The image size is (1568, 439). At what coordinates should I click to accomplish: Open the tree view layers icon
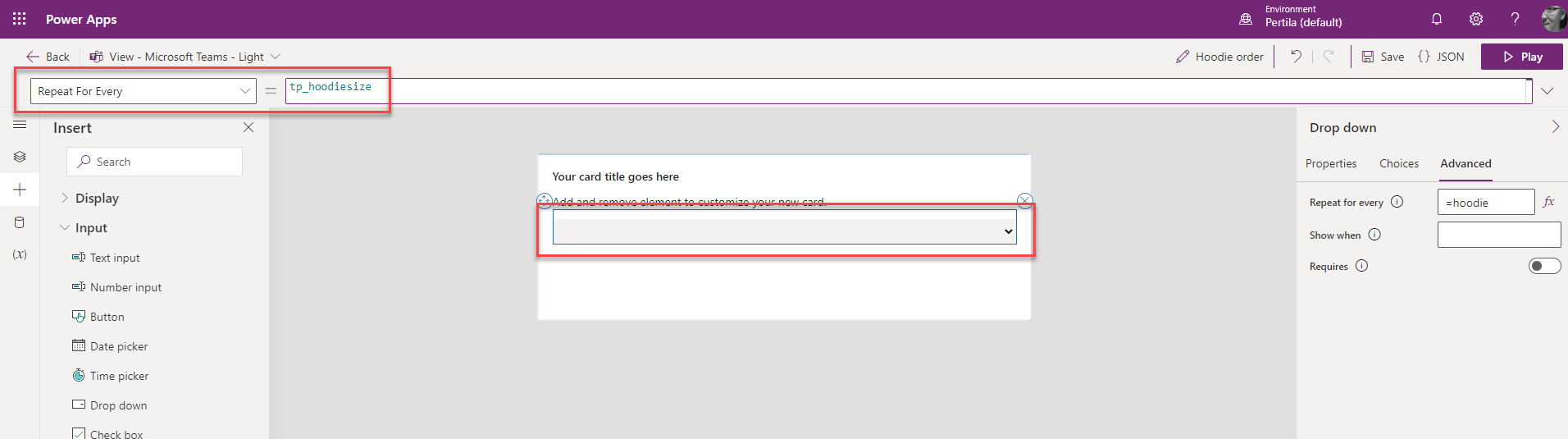pos(20,157)
